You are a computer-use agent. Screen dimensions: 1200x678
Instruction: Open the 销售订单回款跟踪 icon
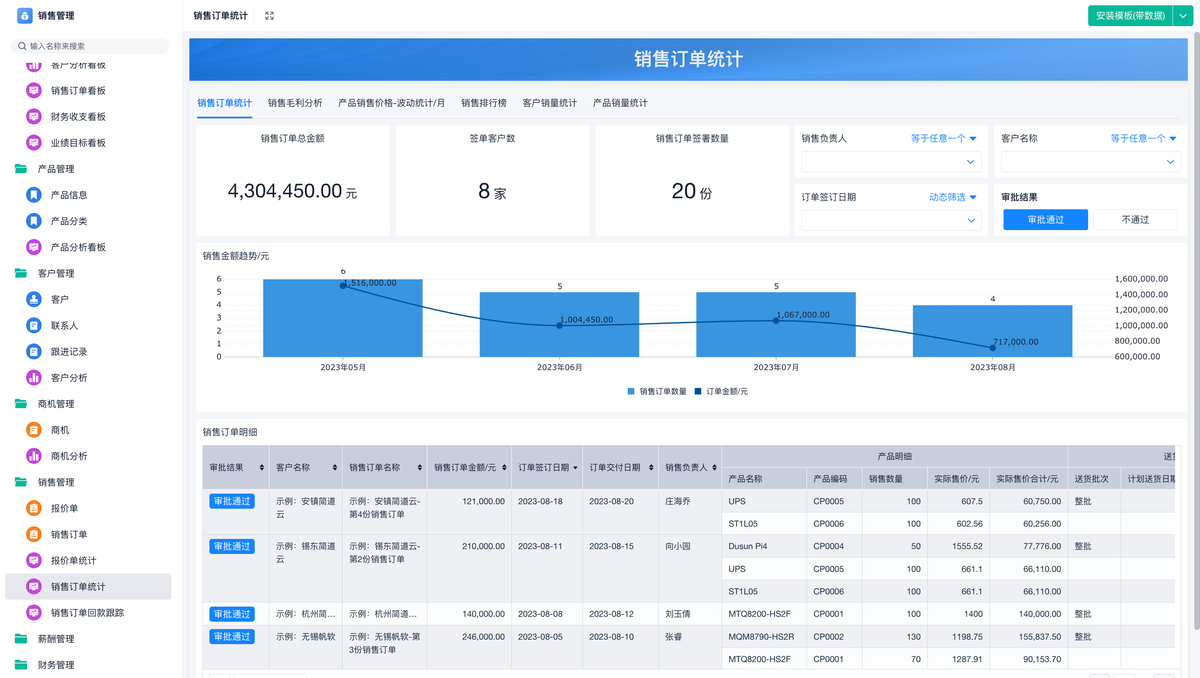tap(34, 612)
